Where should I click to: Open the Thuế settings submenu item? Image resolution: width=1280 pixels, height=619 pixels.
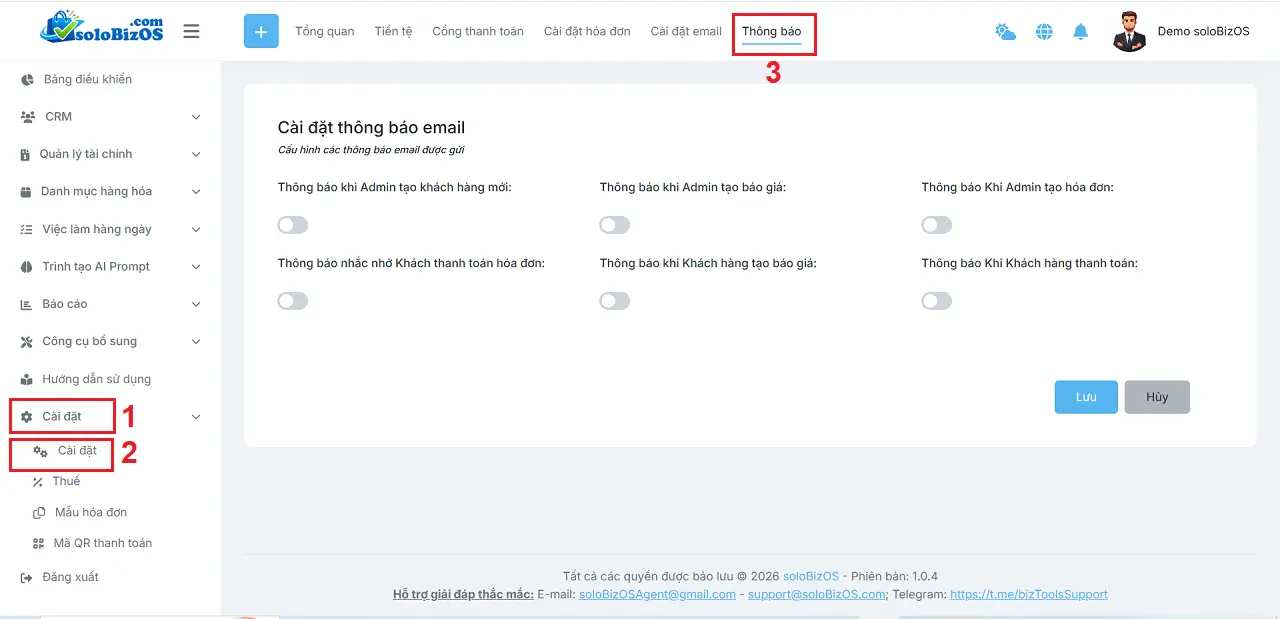coord(66,481)
